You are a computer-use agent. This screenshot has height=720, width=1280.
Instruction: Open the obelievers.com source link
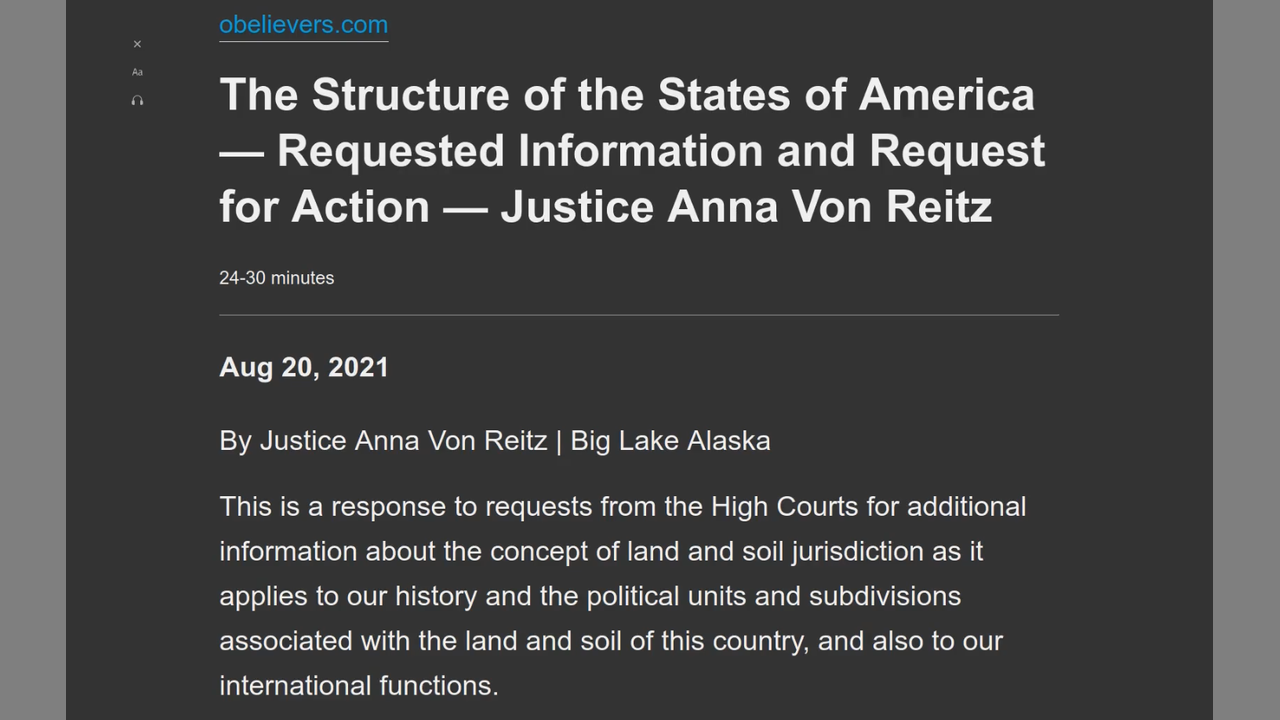point(303,25)
